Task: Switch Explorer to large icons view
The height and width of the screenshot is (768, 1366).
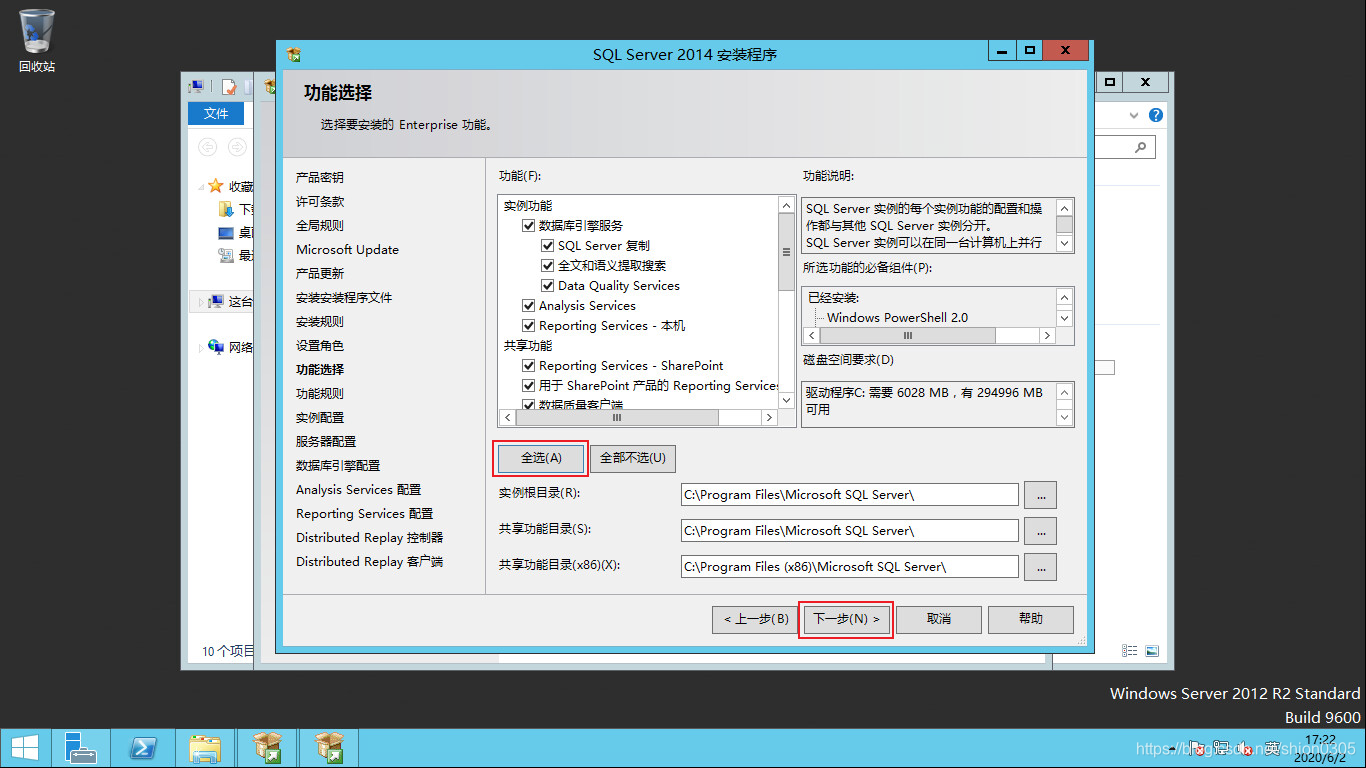Action: (1152, 650)
